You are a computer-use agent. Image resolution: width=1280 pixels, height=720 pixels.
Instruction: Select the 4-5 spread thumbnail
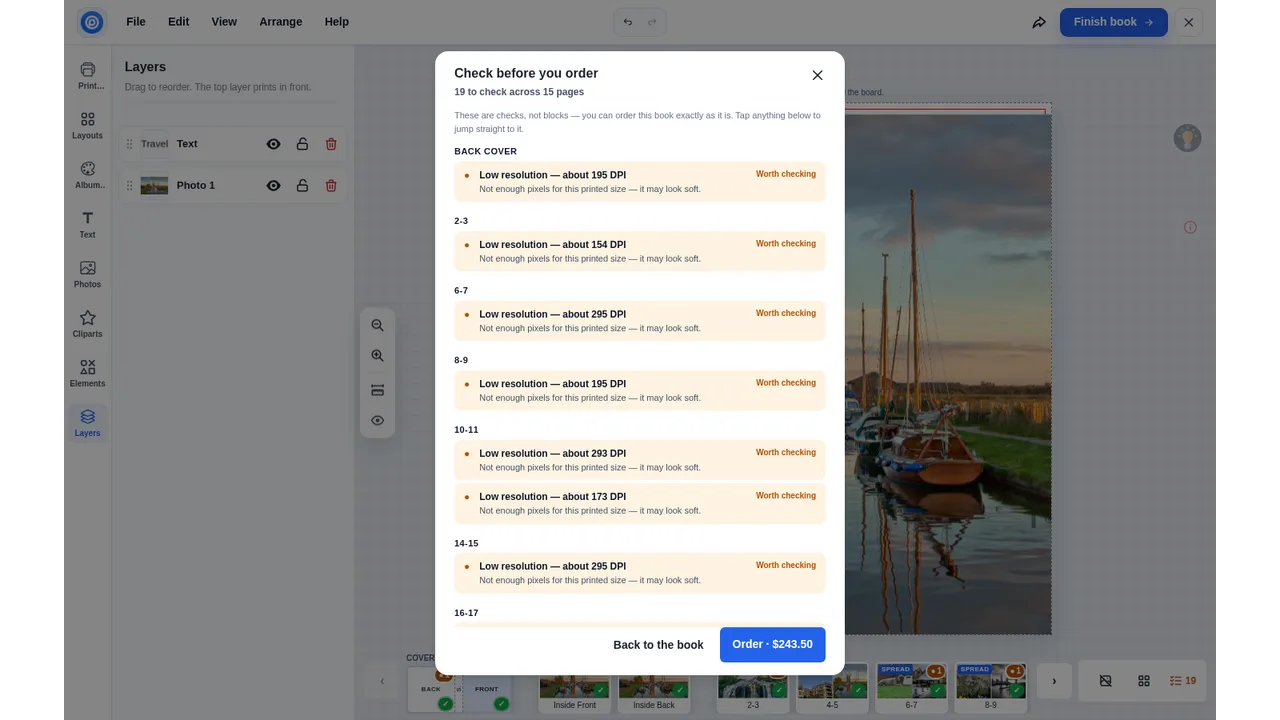[x=832, y=689]
